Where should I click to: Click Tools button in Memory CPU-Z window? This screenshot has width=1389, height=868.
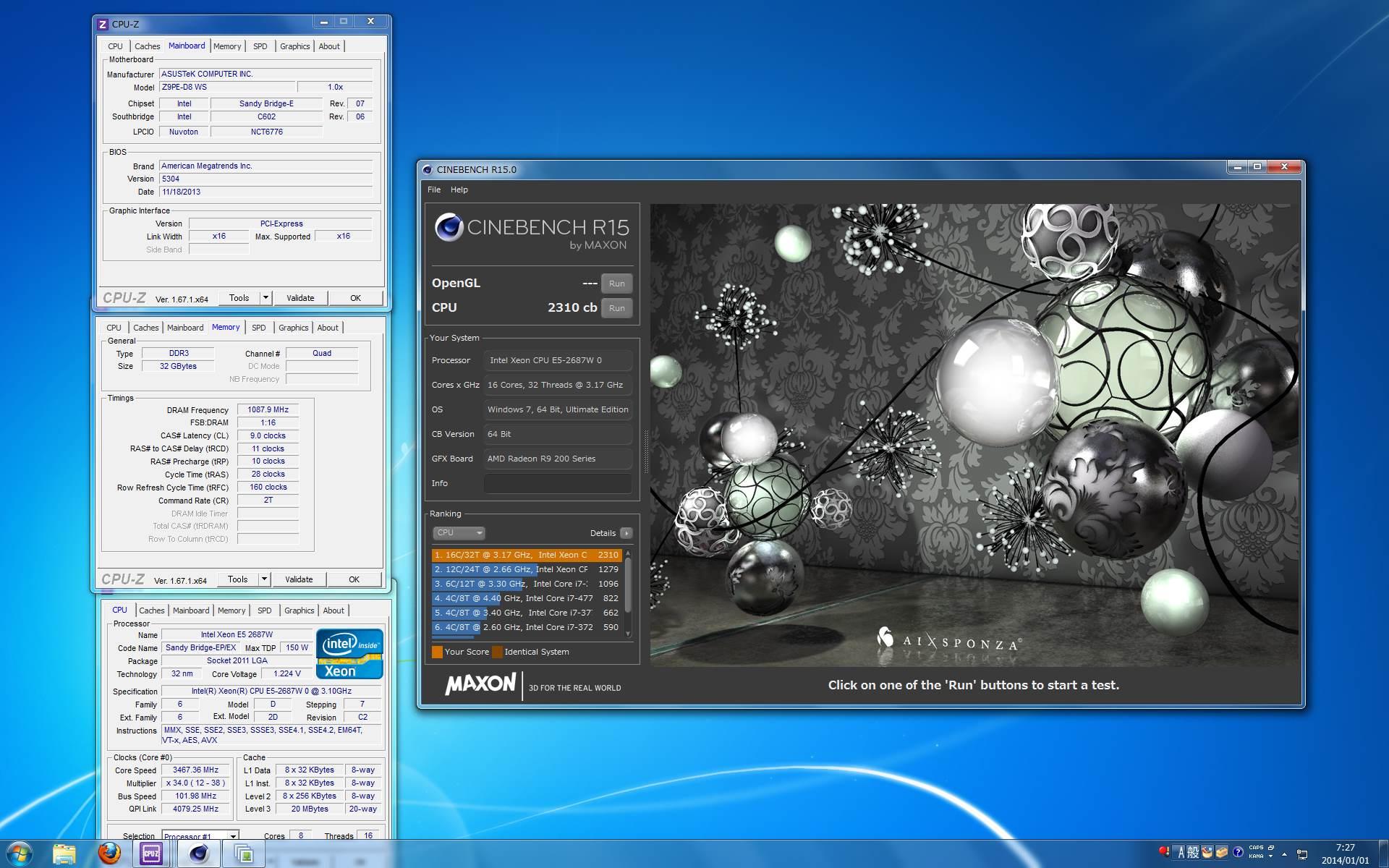coord(237,579)
